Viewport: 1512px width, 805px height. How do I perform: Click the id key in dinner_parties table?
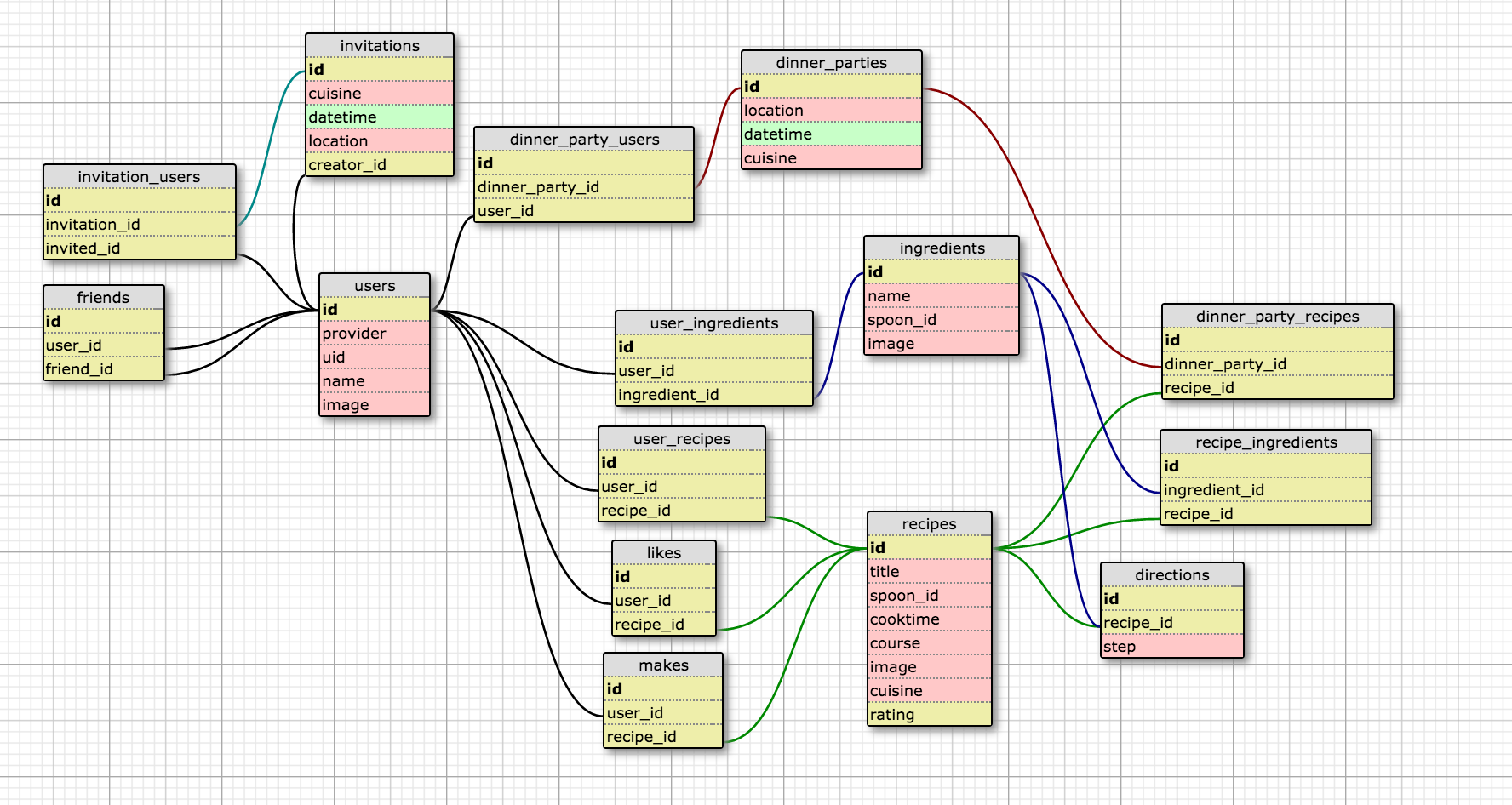(x=832, y=87)
